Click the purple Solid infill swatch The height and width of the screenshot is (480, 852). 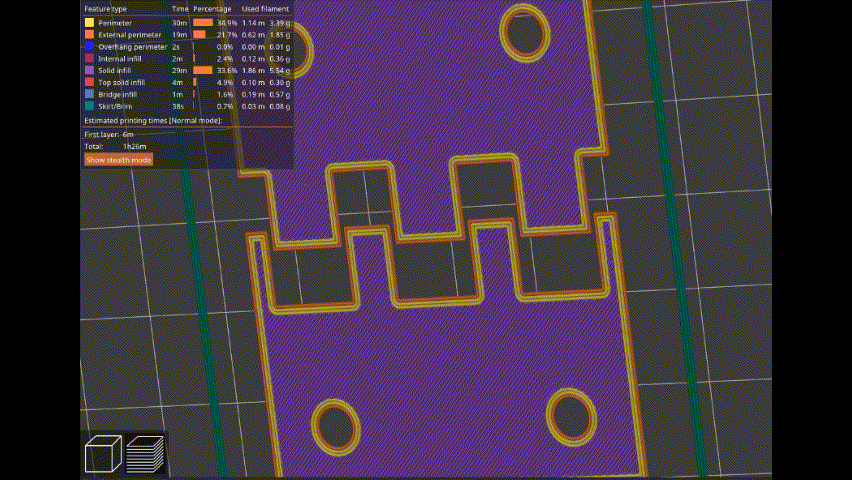(89, 70)
